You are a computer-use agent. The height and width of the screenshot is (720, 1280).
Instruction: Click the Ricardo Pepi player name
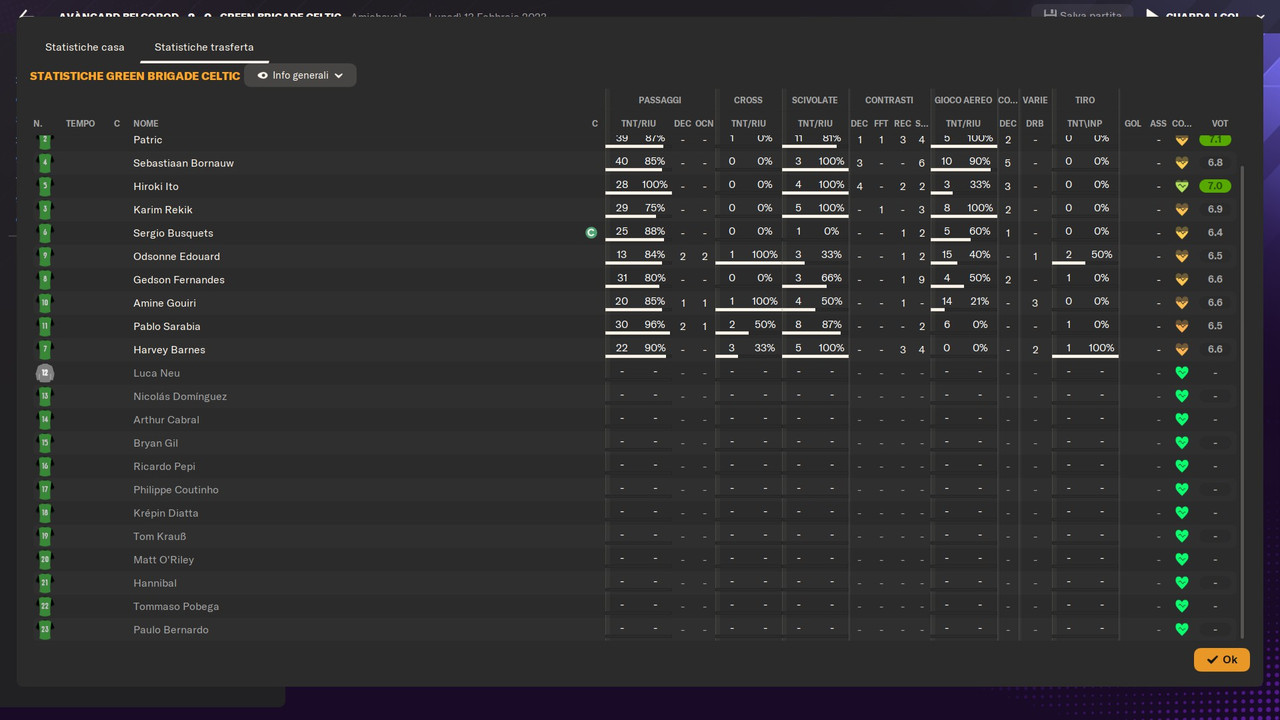(165, 467)
